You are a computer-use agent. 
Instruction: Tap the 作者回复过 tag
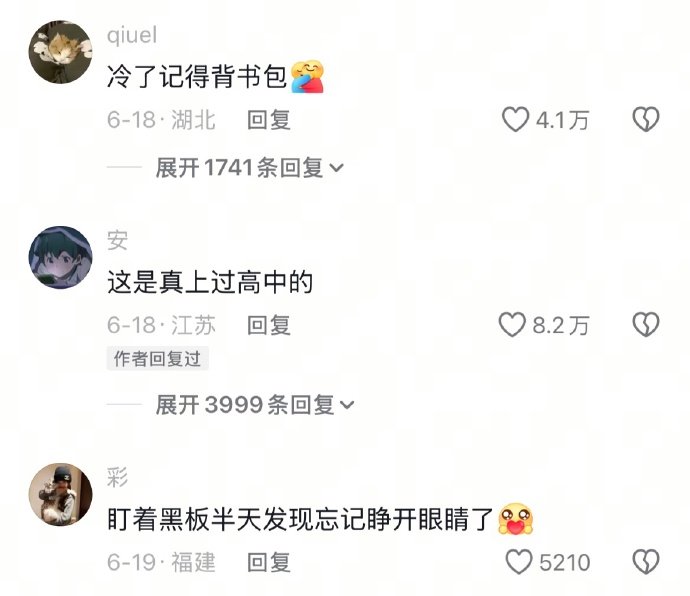point(158,359)
